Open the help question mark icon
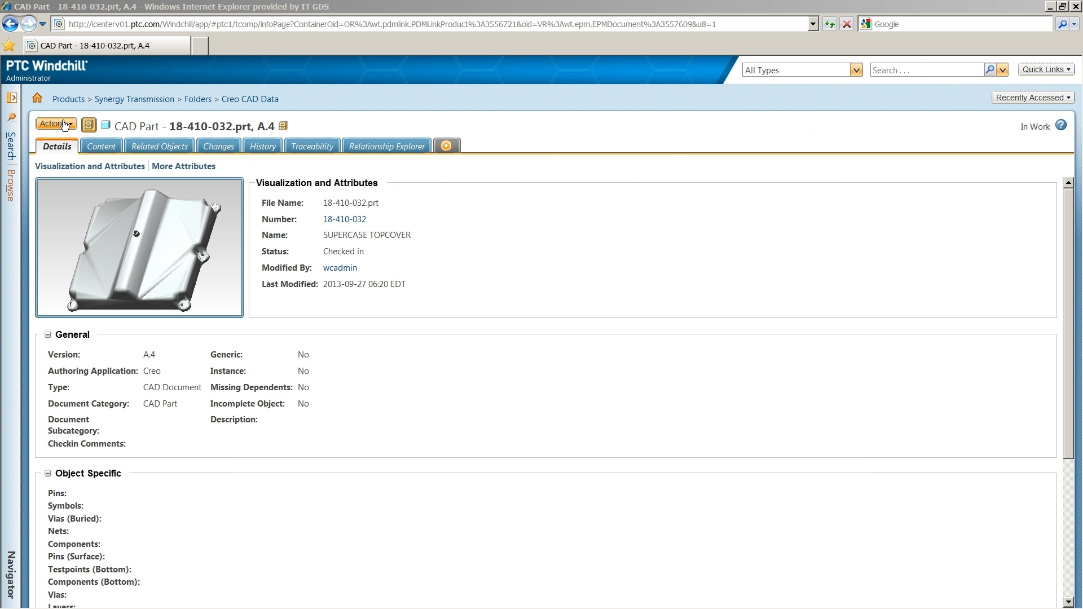 pyautogui.click(x=1061, y=125)
